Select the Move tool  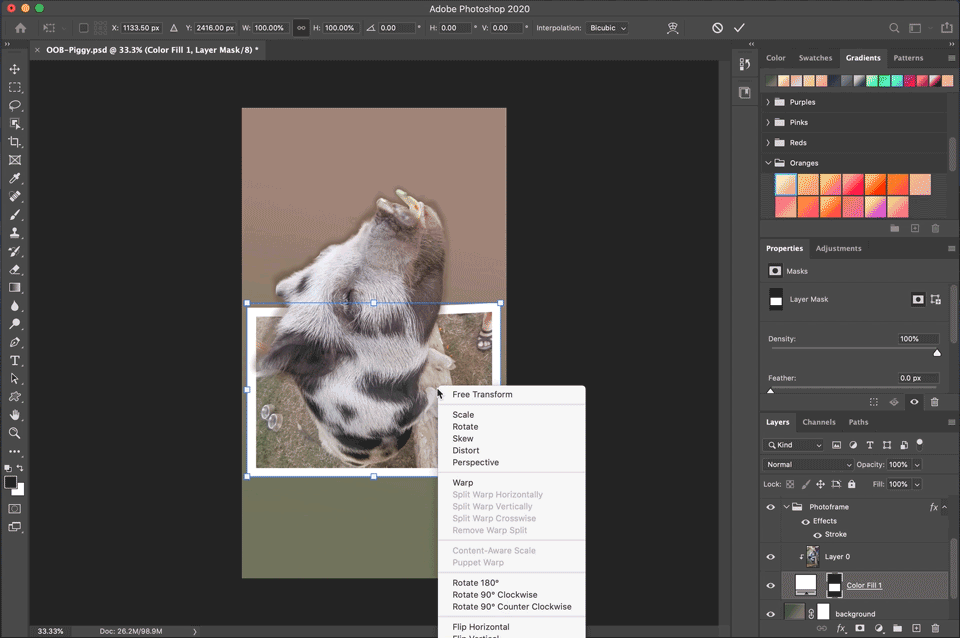pos(15,69)
